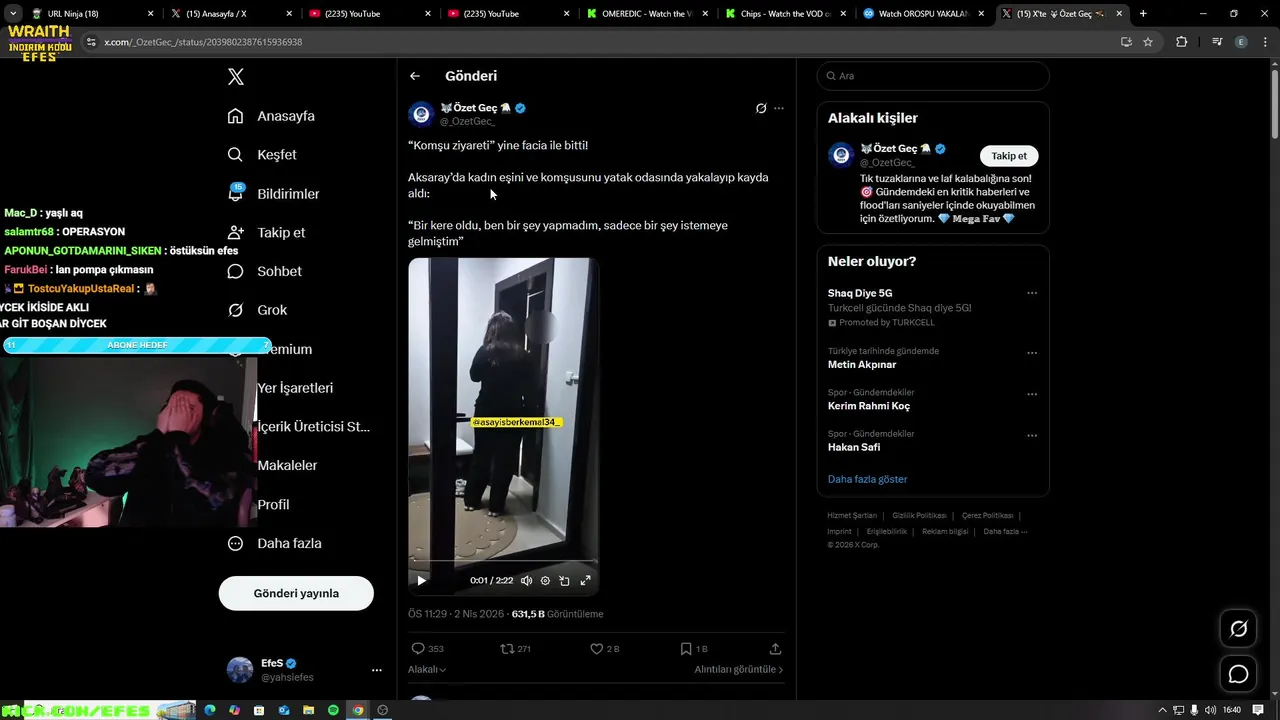Open Sohbet chat in the sidebar
This screenshot has height=720, width=1280.
264,271
